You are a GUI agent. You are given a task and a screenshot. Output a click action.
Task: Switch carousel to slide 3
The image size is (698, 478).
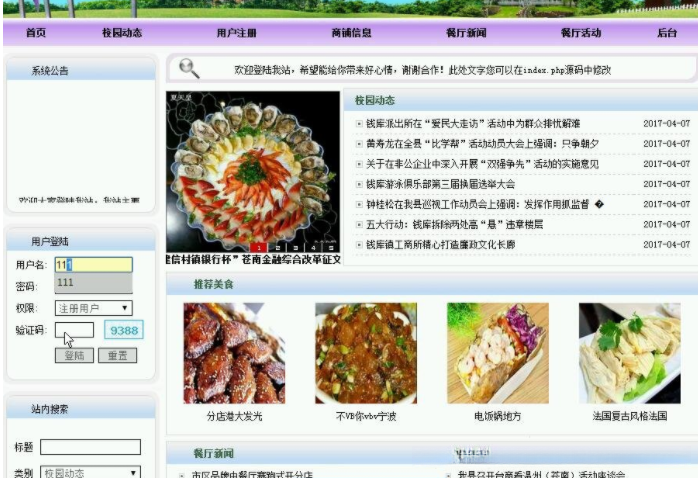(295, 248)
